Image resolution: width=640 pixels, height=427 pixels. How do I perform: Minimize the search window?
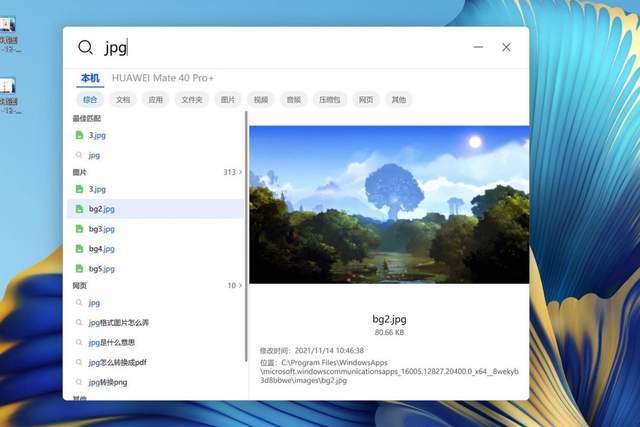[x=478, y=47]
